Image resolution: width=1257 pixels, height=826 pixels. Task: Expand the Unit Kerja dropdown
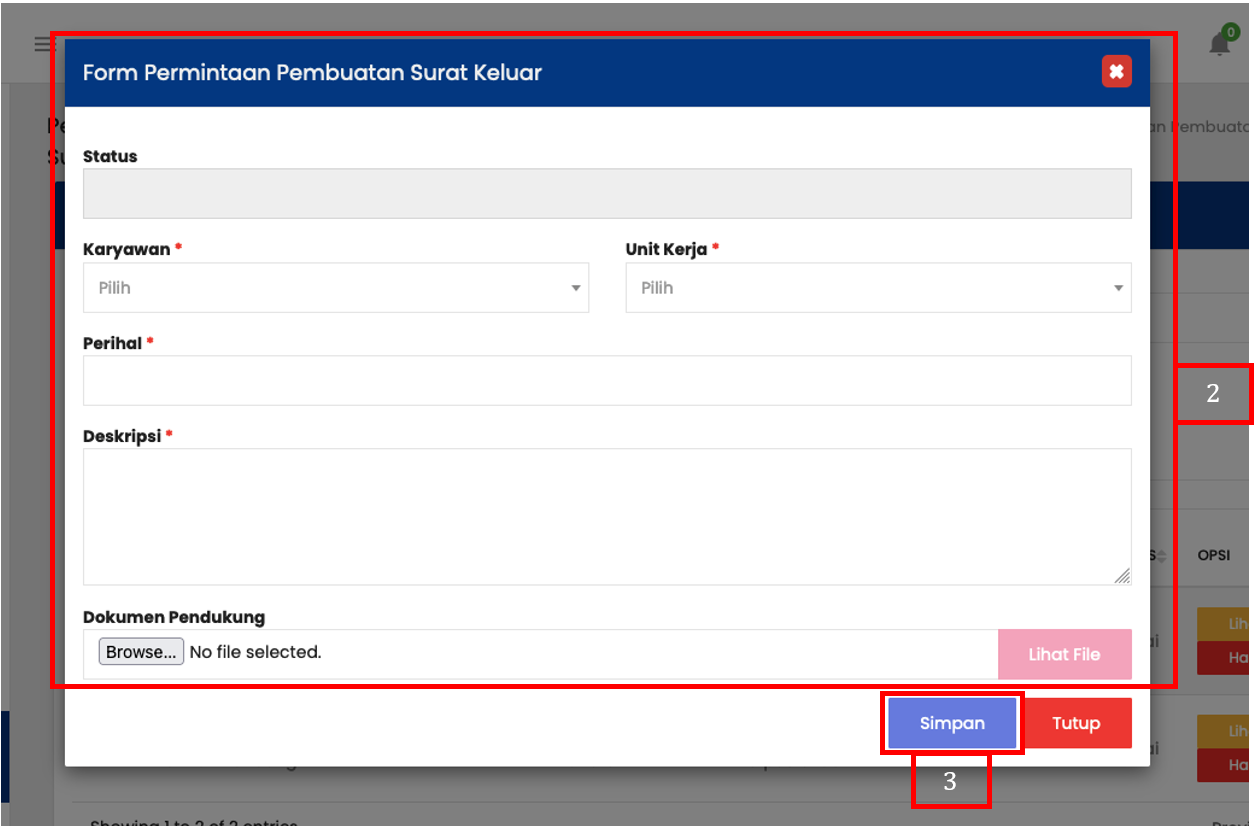[878, 288]
